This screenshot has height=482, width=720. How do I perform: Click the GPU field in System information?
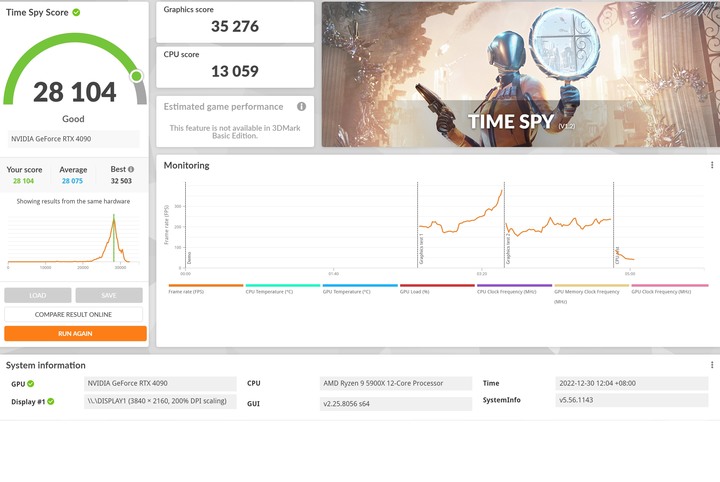coord(160,383)
